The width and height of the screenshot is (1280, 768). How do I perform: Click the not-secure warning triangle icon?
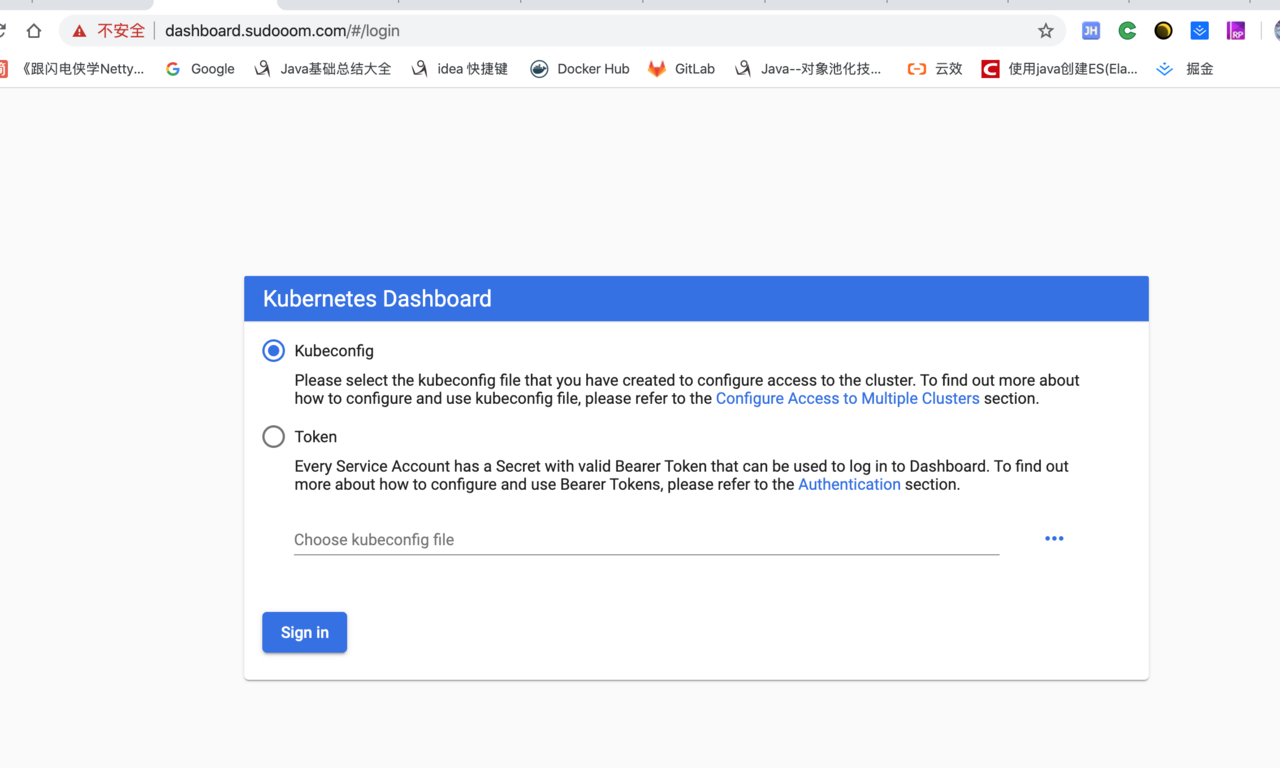point(79,31)
